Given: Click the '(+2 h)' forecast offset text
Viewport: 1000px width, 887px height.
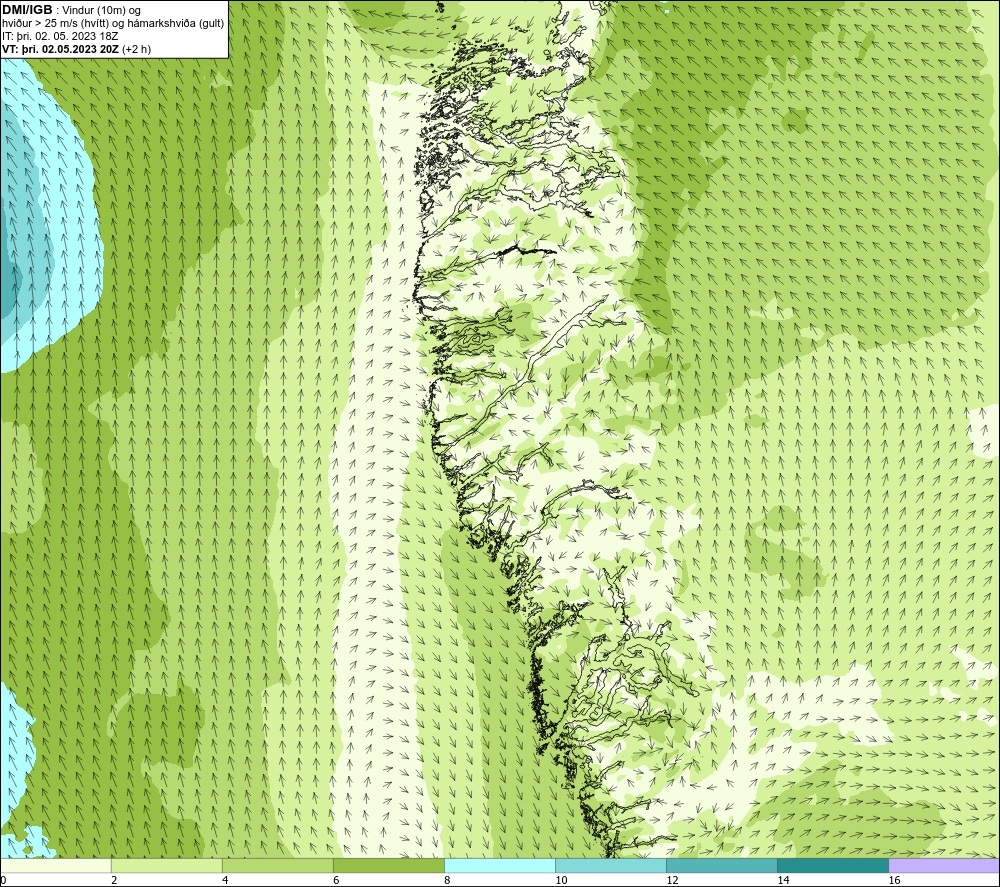Looking at the screenshot, I should (136, 49).
